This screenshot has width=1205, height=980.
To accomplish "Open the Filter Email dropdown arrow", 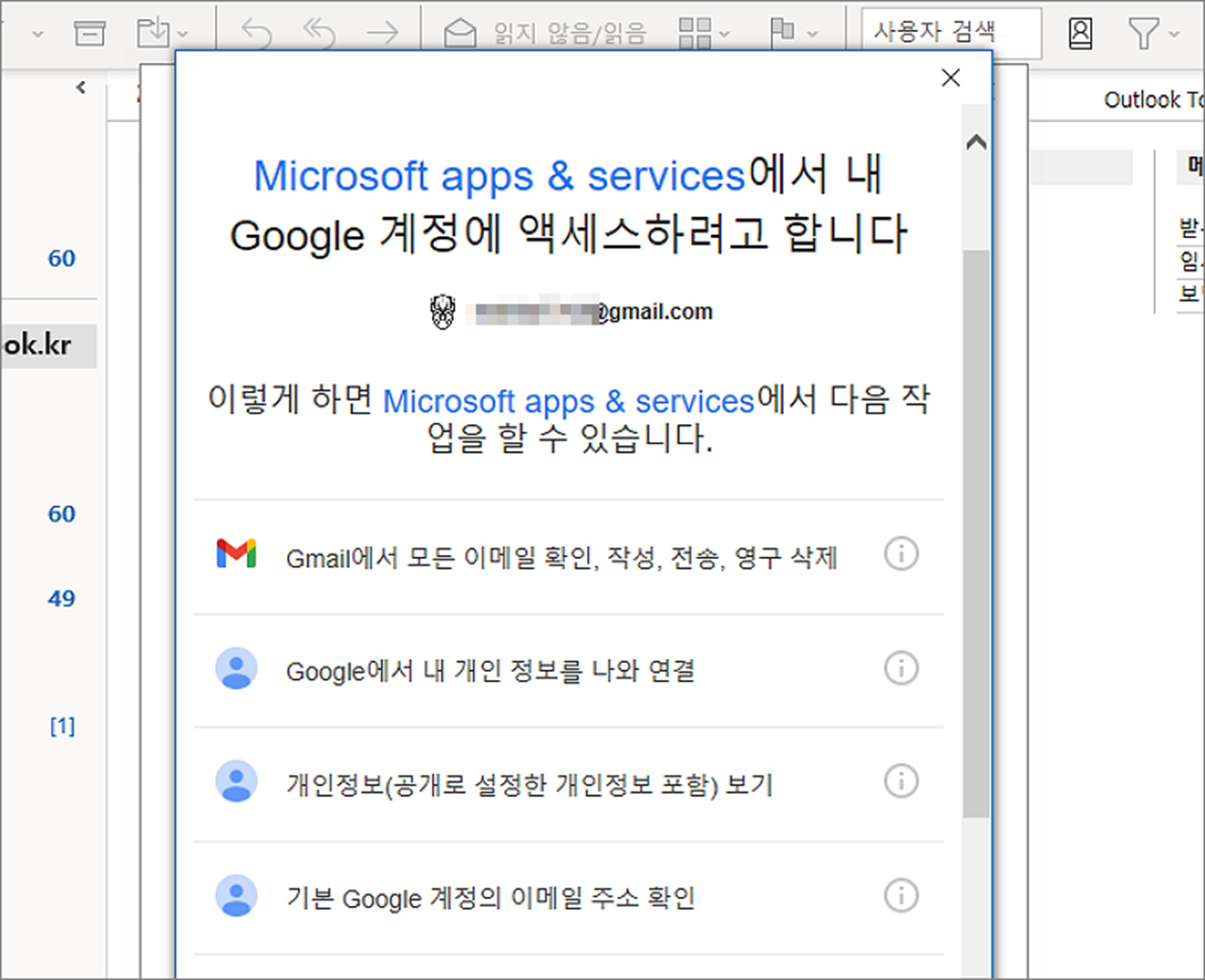I will pos(1173,35).
